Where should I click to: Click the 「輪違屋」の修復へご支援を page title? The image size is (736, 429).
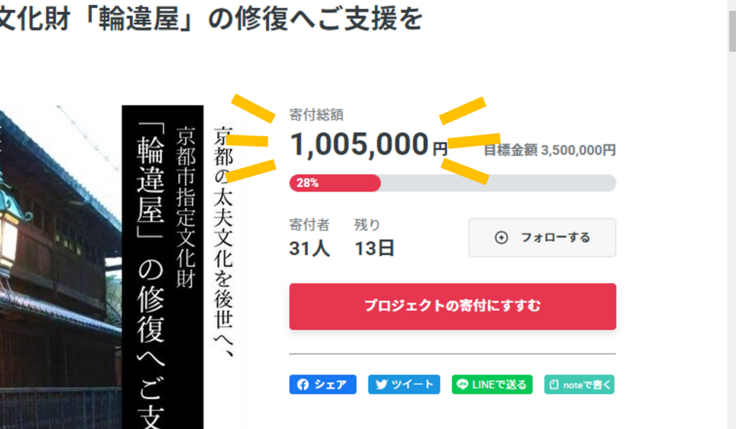(210, 18)
